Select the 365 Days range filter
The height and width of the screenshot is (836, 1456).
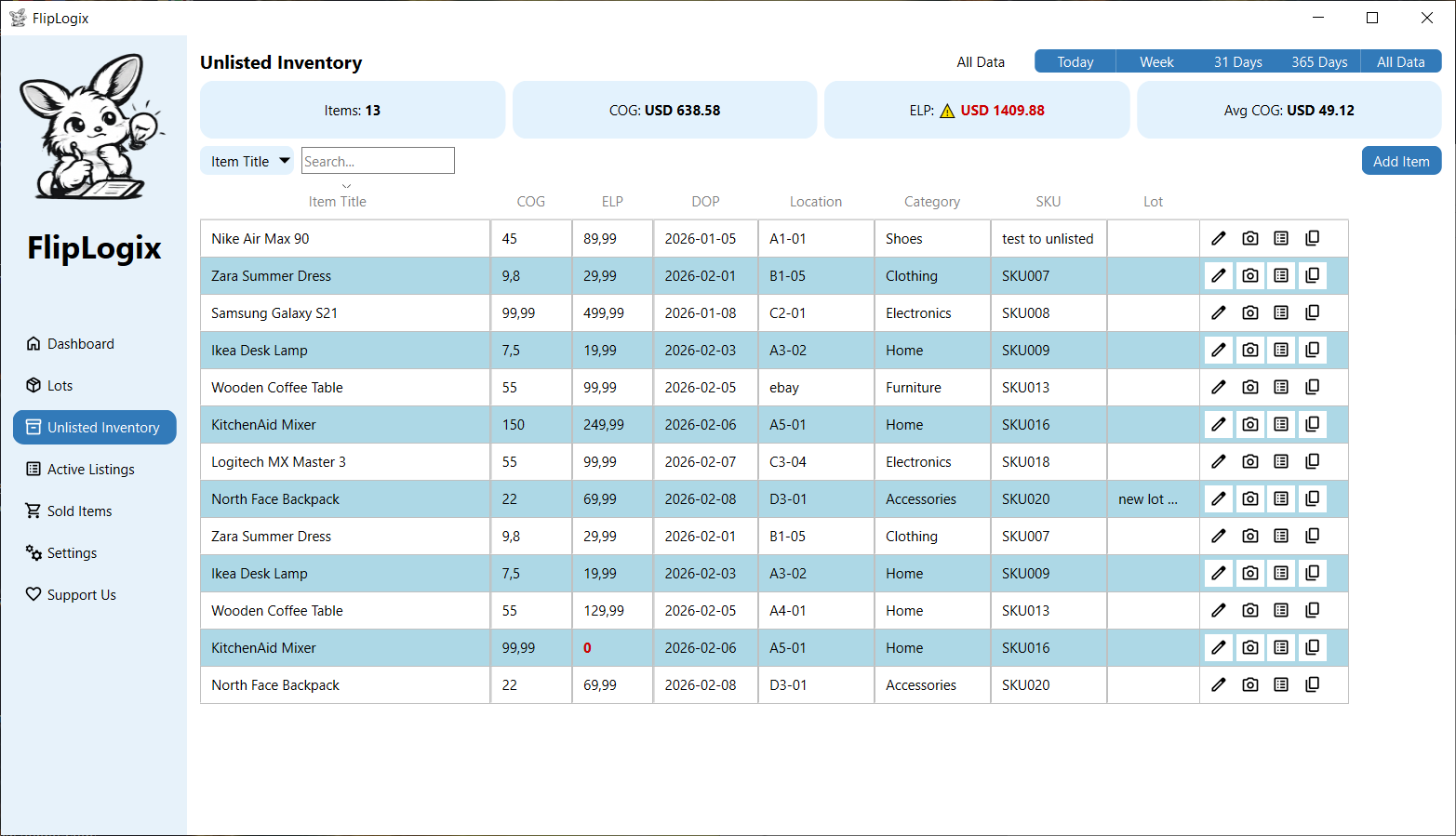pyautogui.click(x=1318, y=61)
